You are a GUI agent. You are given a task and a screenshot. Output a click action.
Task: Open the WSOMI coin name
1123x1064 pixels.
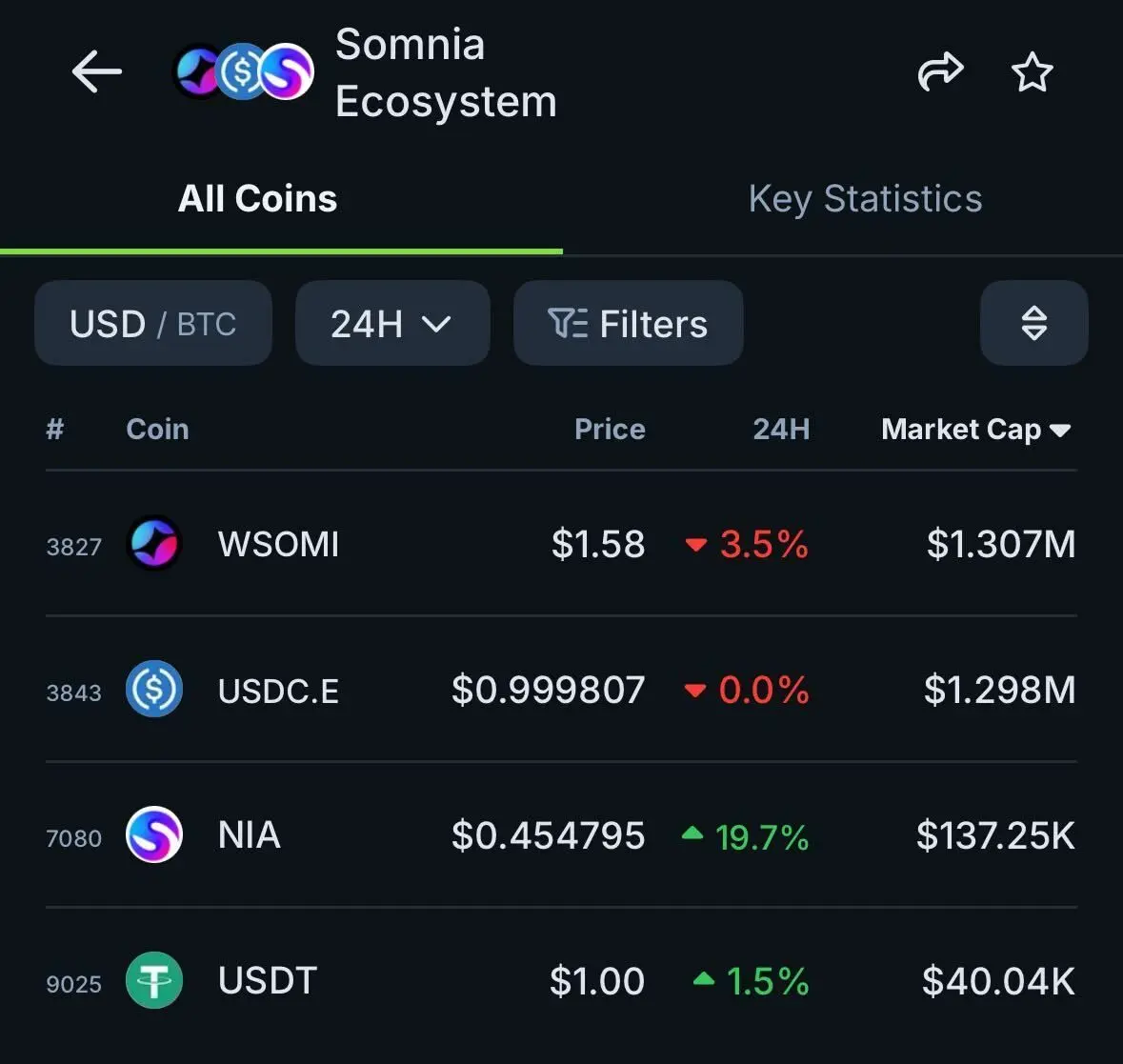[278, 544]
